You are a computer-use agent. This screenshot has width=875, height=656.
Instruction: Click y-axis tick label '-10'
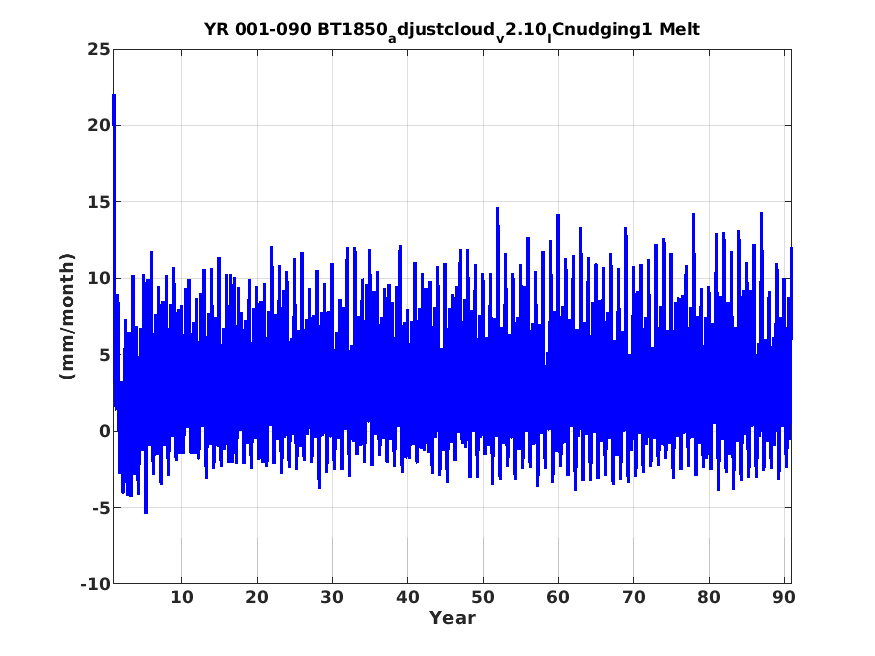[x=96, y=585]
